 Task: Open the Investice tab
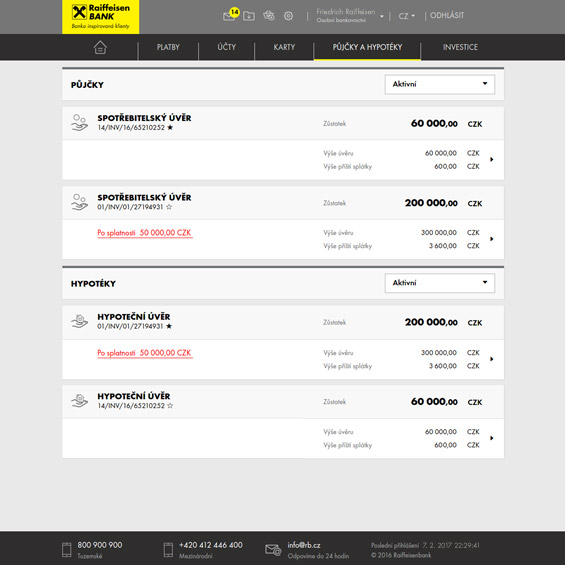(460, 47)
